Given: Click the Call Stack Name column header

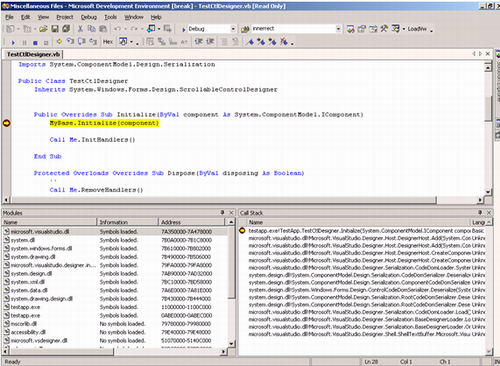Looking at the screenshot, I should (358, 222).
